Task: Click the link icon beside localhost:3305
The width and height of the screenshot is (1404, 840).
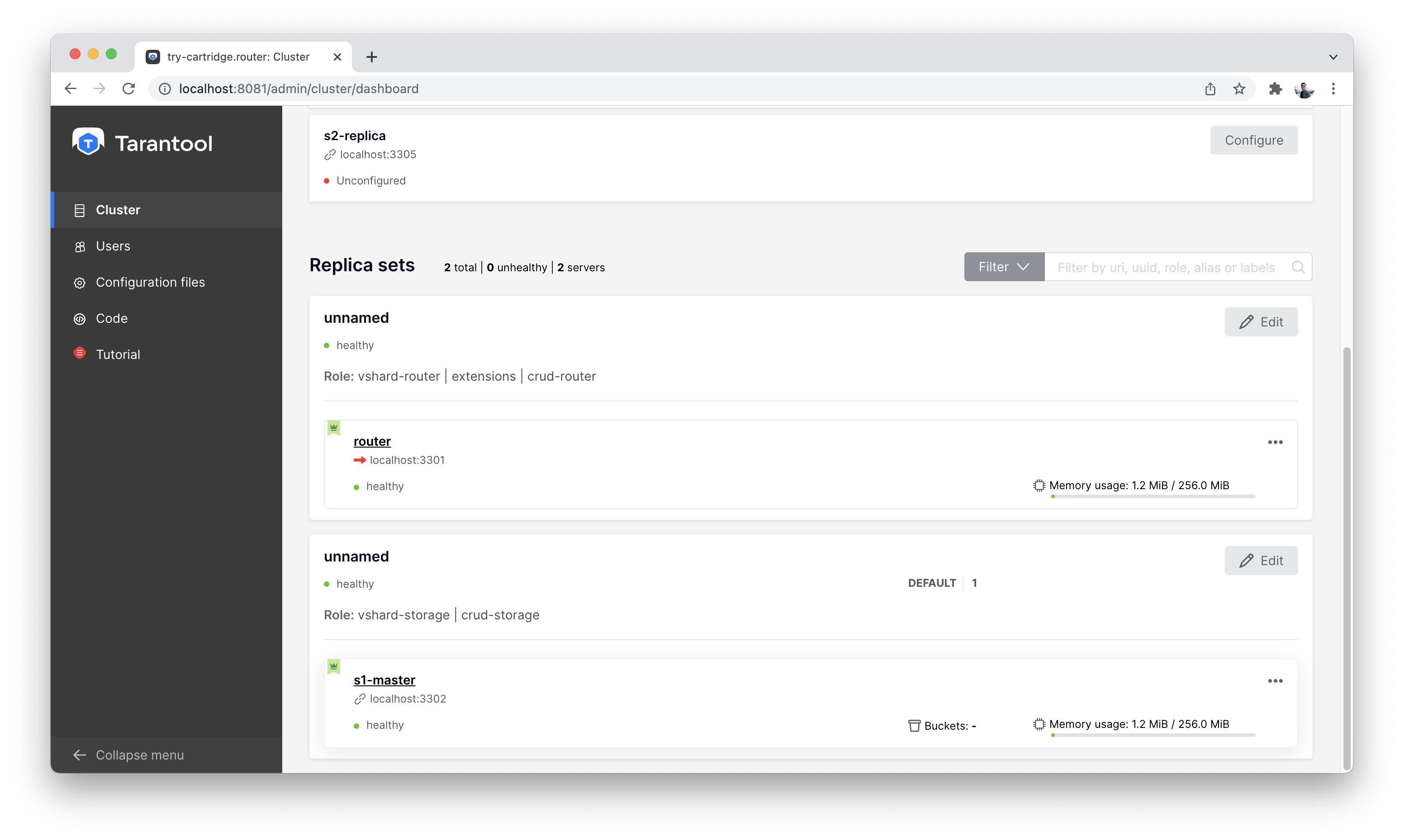Action: (329, 155)
